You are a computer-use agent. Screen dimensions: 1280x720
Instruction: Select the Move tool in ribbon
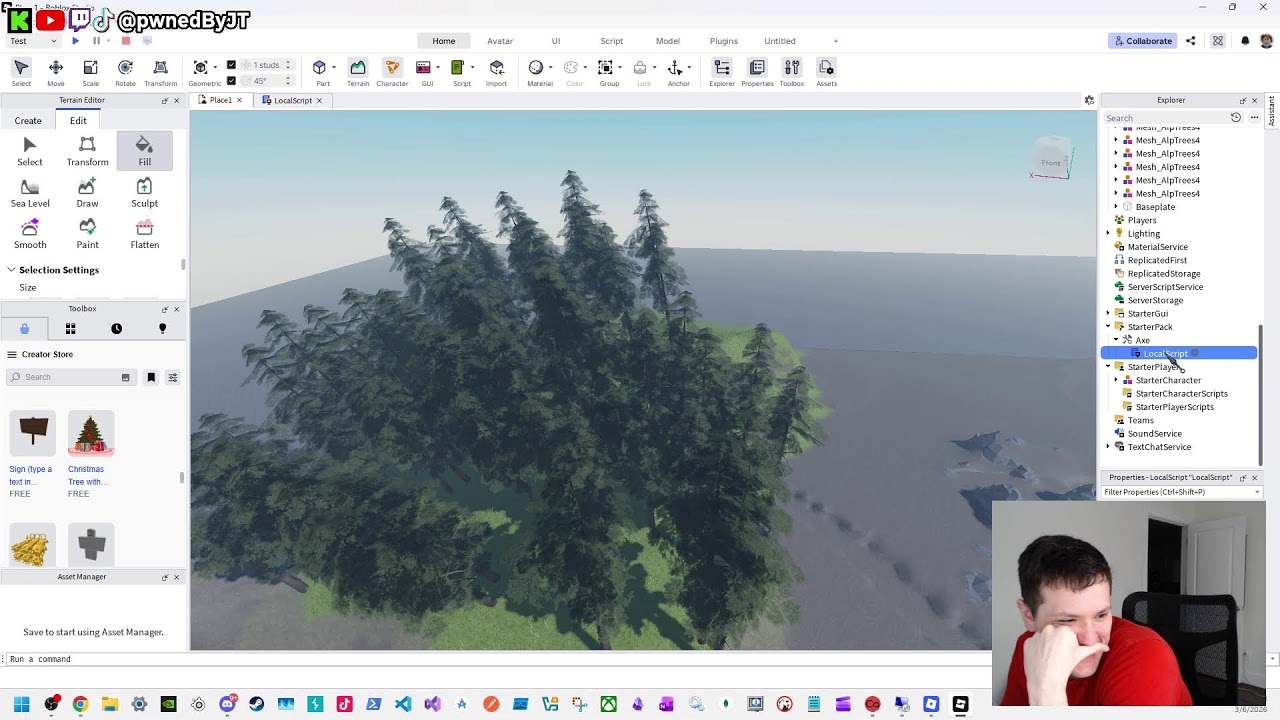[56, 72]
